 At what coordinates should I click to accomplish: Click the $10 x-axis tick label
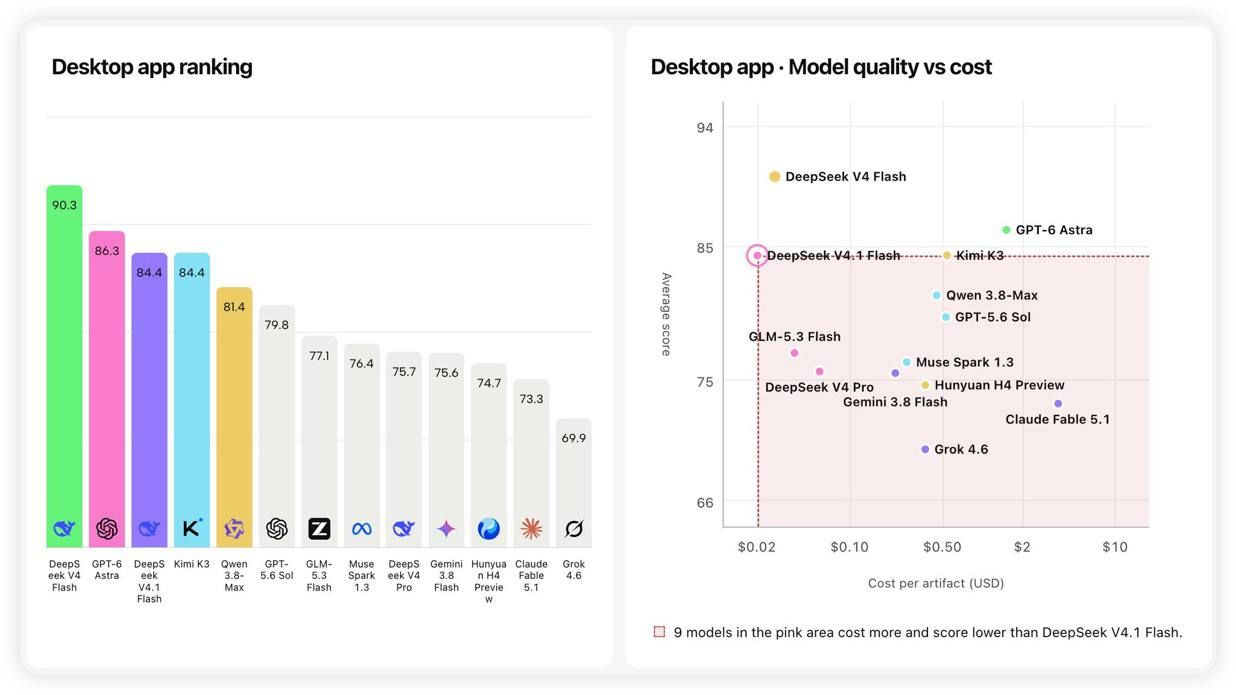[1115, 547]
